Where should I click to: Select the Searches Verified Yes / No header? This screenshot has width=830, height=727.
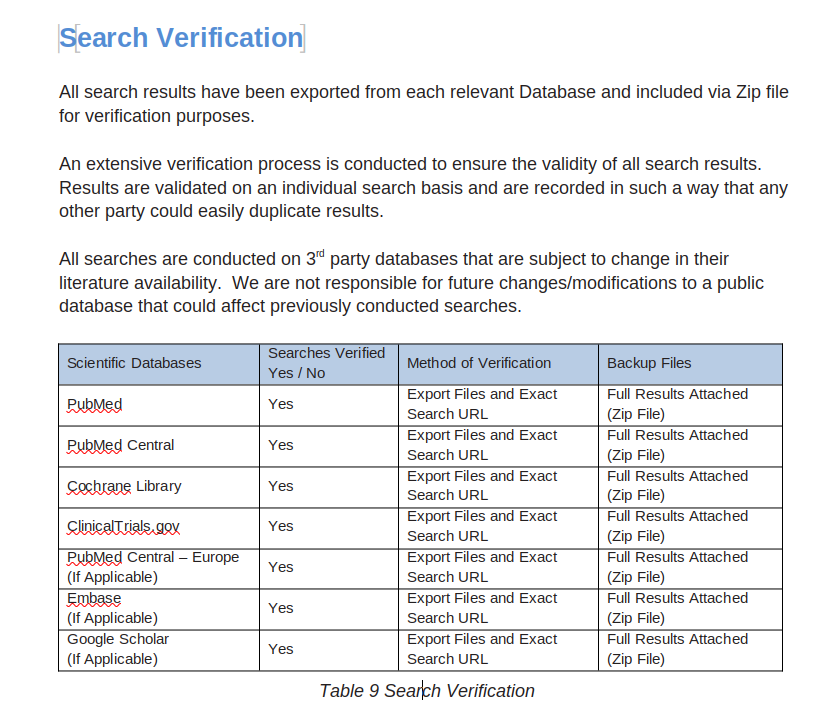click(326, 363)
